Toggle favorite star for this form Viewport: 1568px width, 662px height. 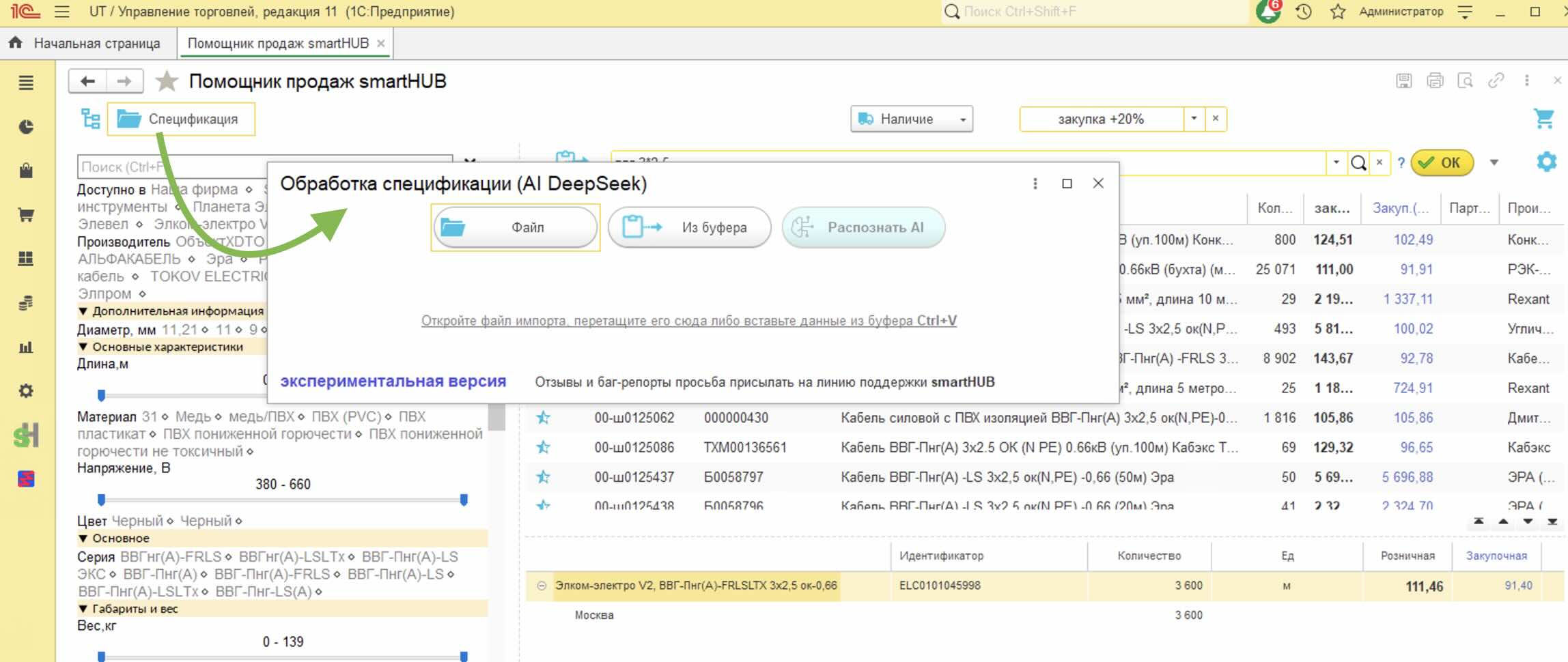point(166,81)
